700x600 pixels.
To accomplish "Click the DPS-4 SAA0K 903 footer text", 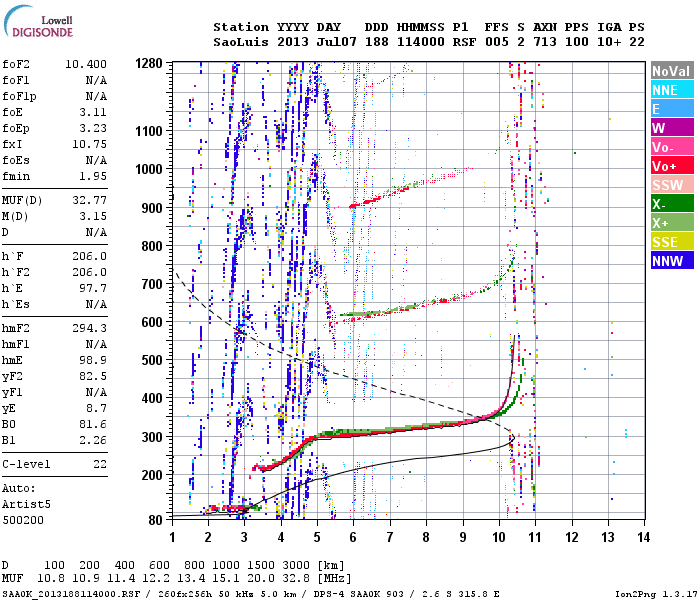I will coord(358,594).
